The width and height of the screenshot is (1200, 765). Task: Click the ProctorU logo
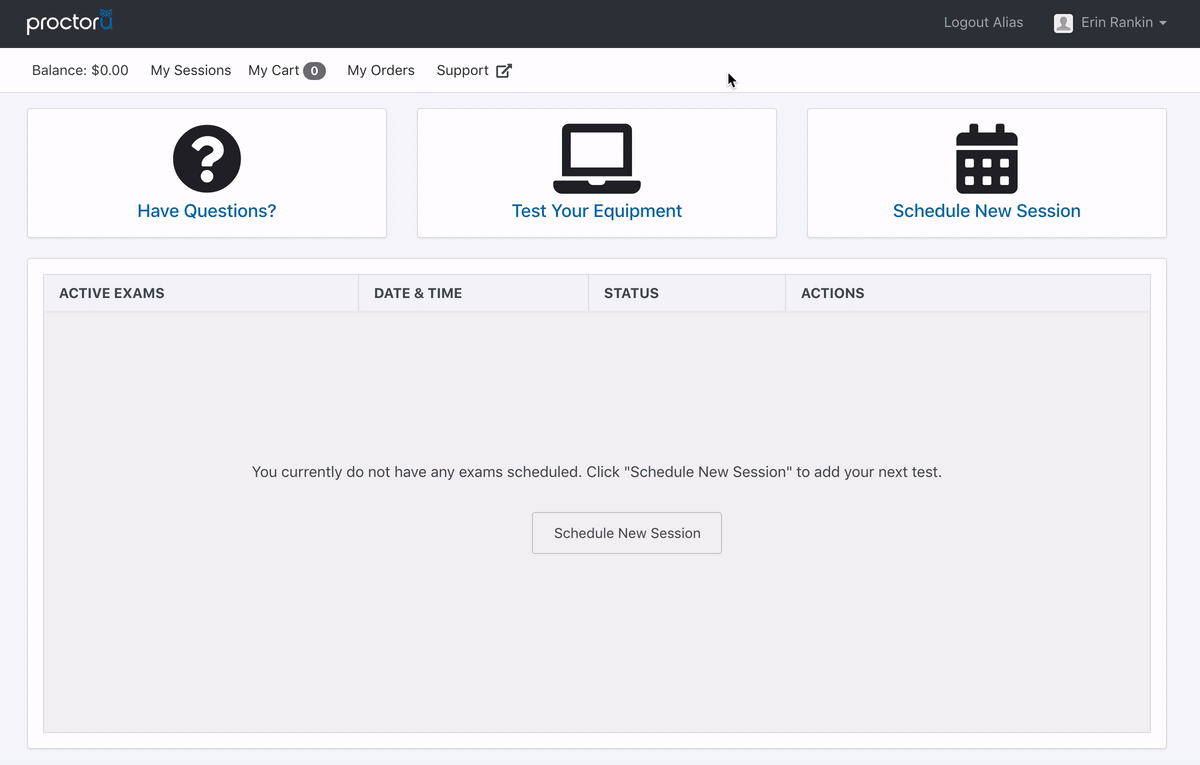(70, 21)
